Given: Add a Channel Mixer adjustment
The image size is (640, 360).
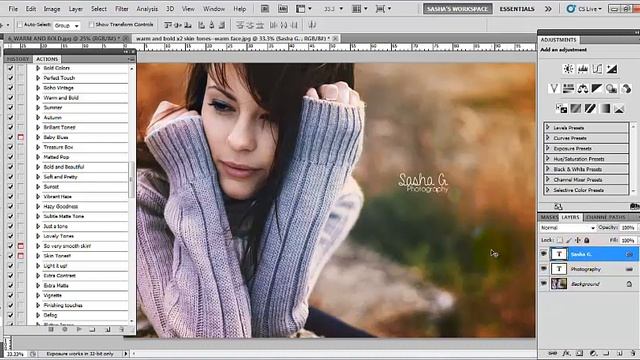Looking at the screenshot, I should (626, 88).
